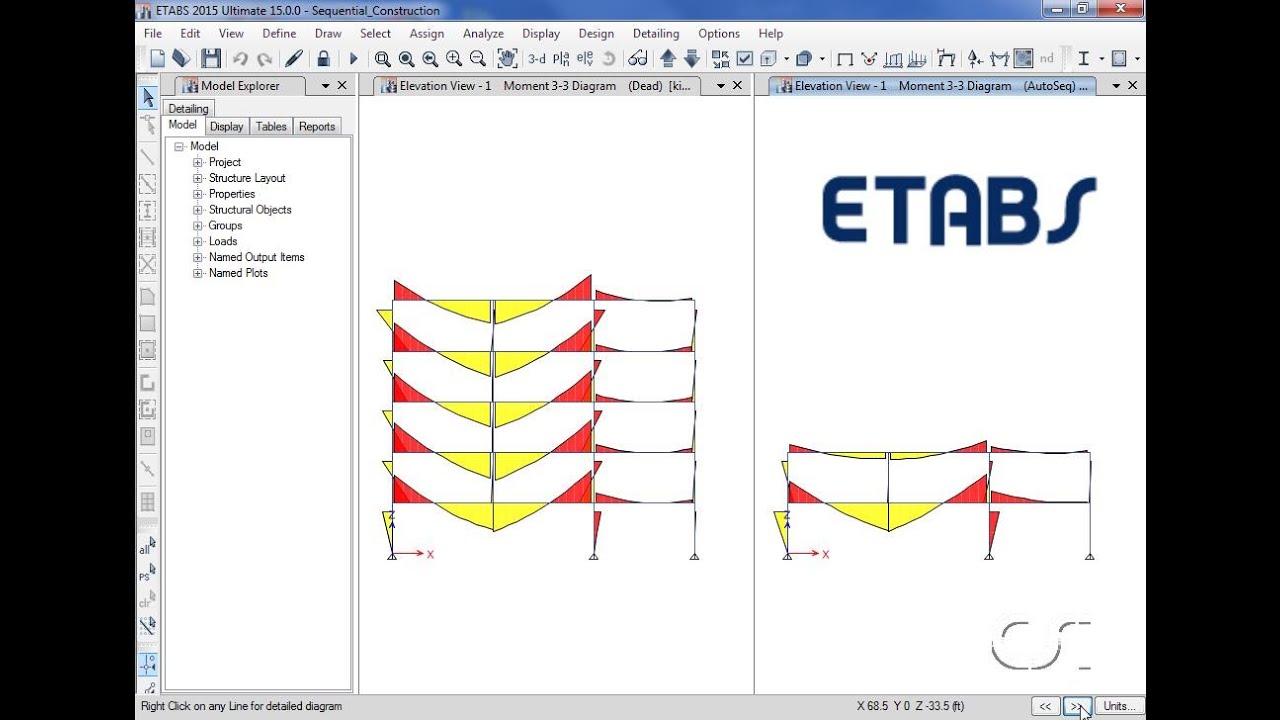Open dropdown beside rectangular section icon
The width and height of the screenshot is (1280, 720).
pos(1137,59)
